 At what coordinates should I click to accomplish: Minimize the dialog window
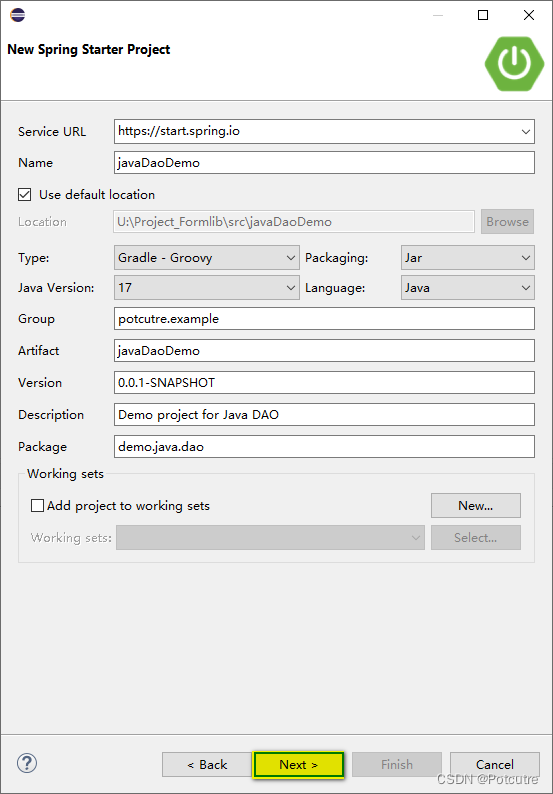pos(438,15)
